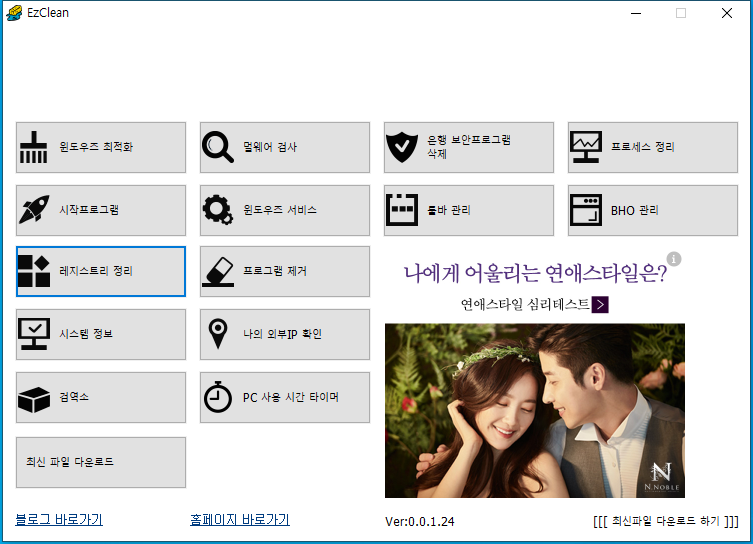Click the monitor graph icon for 프로세스 정리
Screen dimensions: 753x544
pyautogui.click(x=586, y=147)
